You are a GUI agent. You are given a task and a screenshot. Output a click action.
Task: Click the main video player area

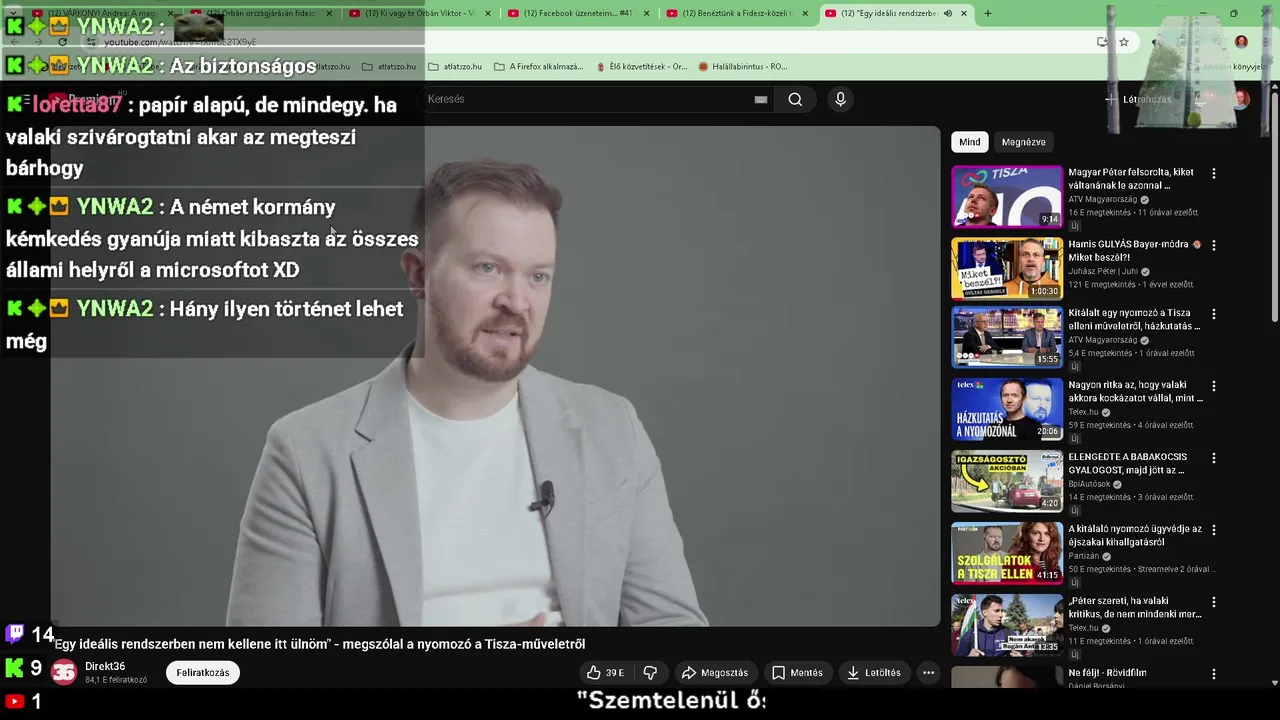coord(496,376)
